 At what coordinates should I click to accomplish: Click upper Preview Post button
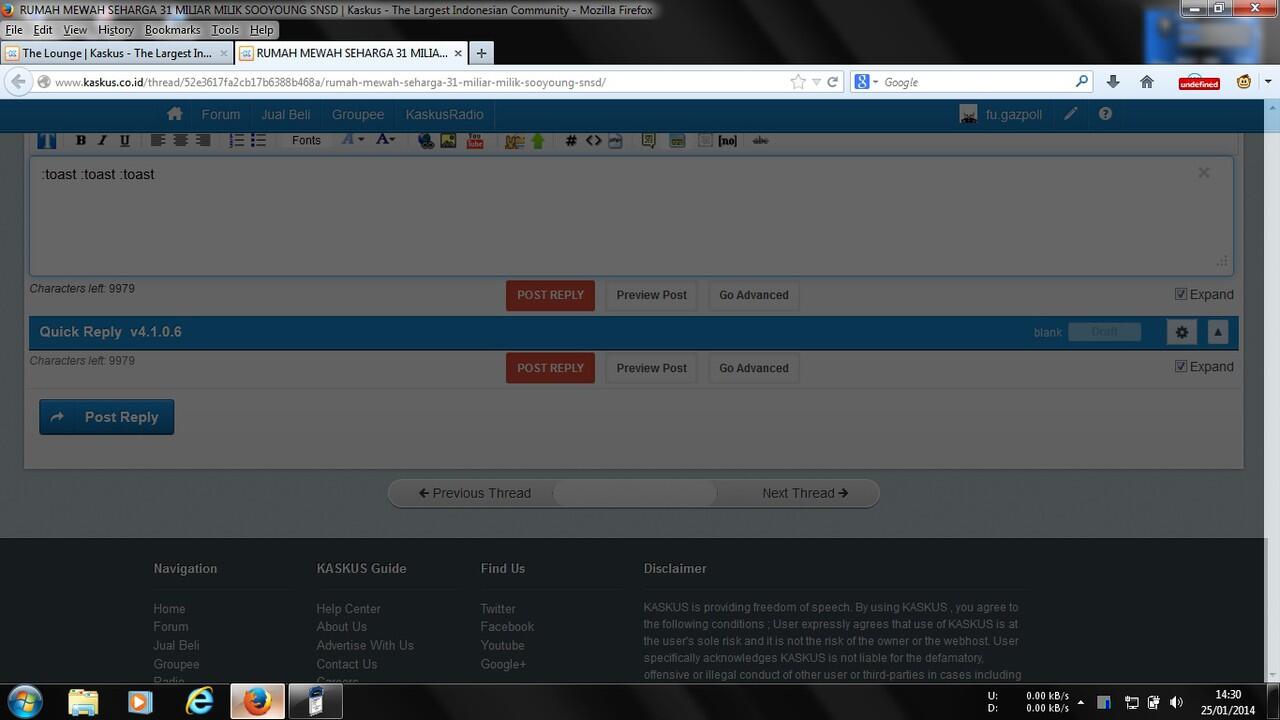(x=652, y=295)
